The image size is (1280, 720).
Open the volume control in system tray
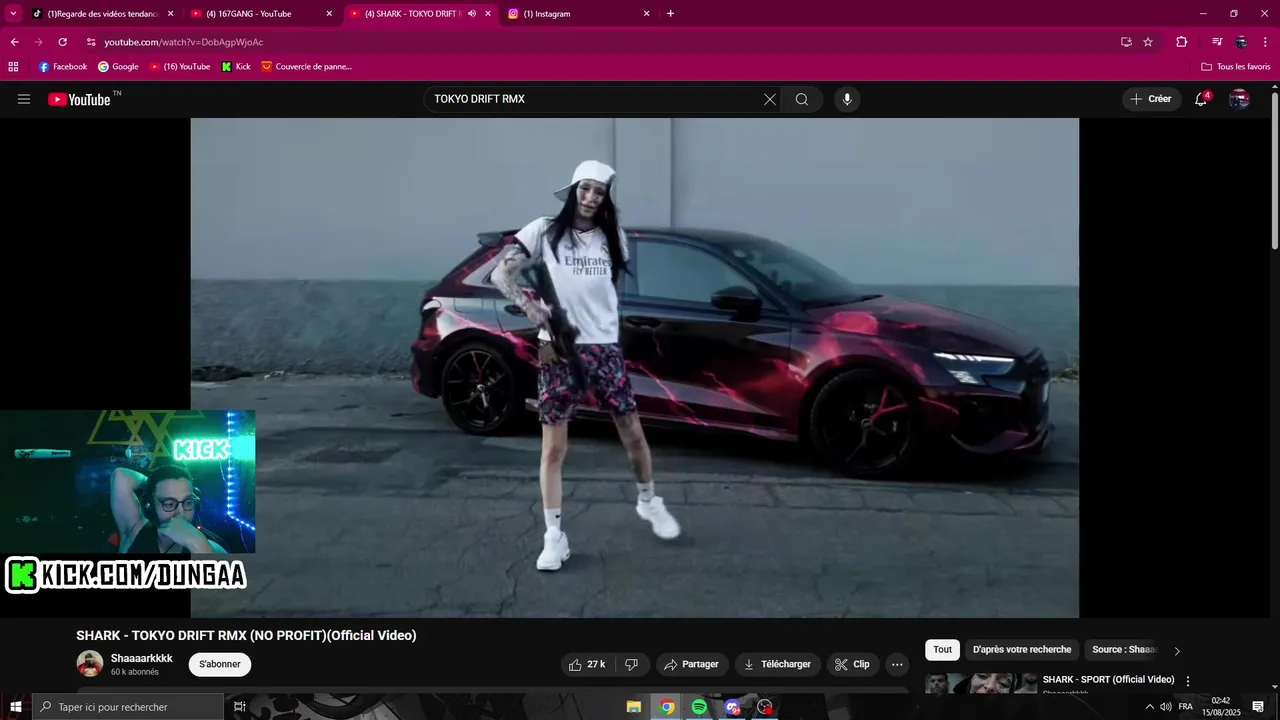click(1165, 707)
